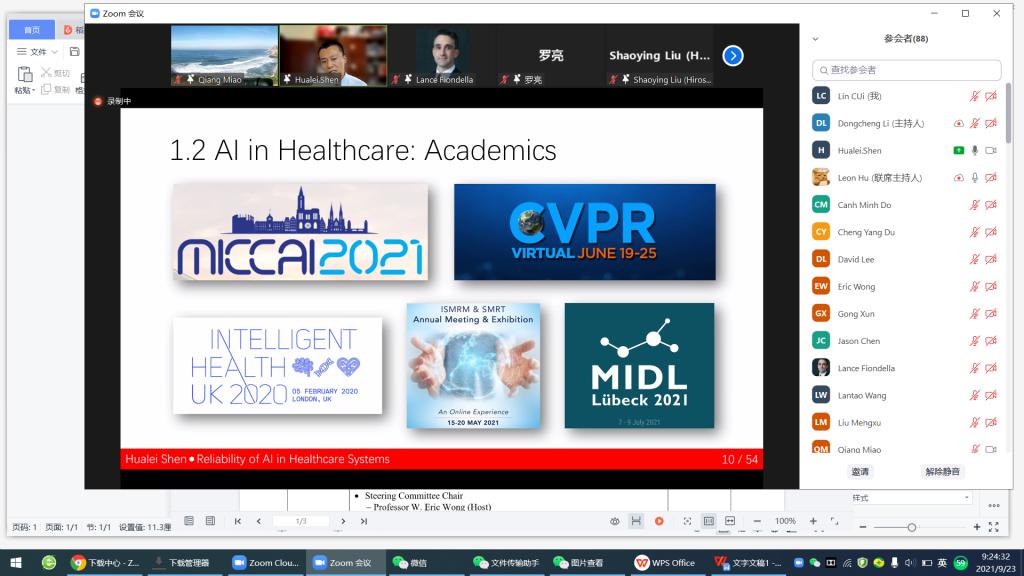Viewport: 1024px width, 576px height.
Task: Toggle Lin CUi's microphone mute icon
Action: (x=974, y=97)
